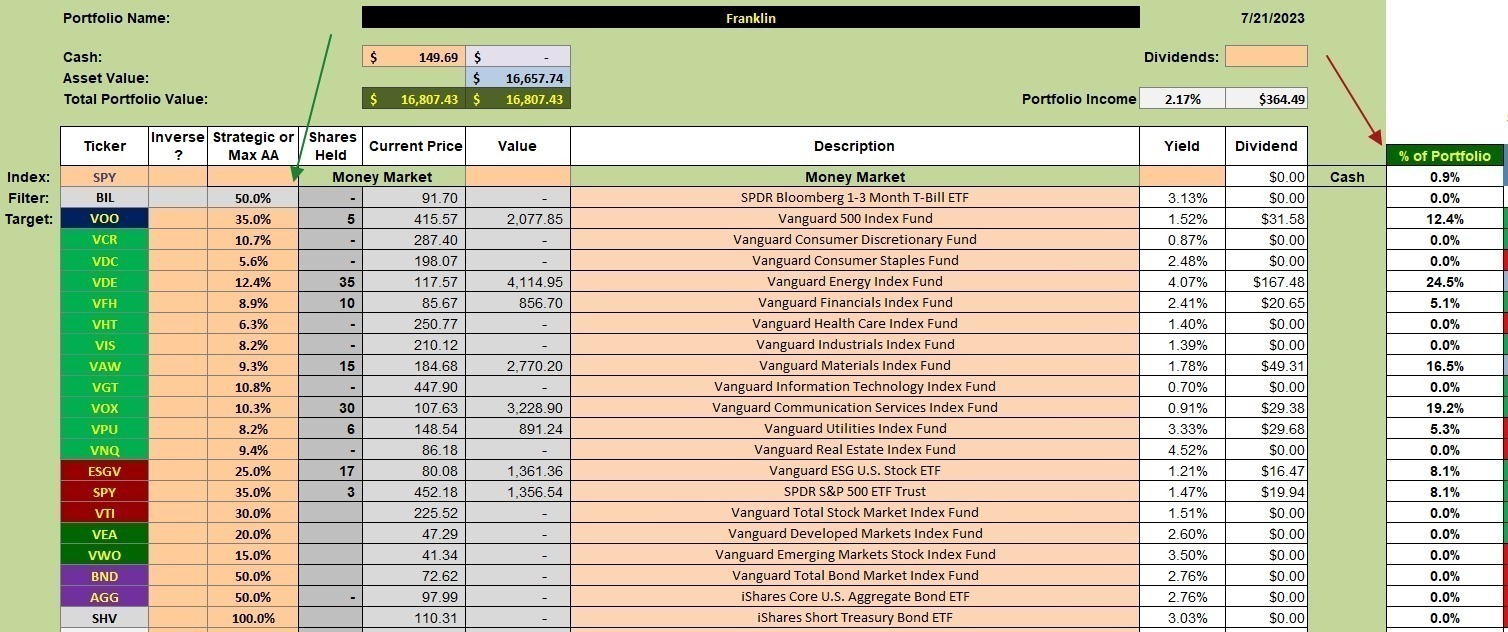Screen dimensions: 1508x632
Task: Select the Franklin portfolio name cell
Action: (x=751, y=18)
